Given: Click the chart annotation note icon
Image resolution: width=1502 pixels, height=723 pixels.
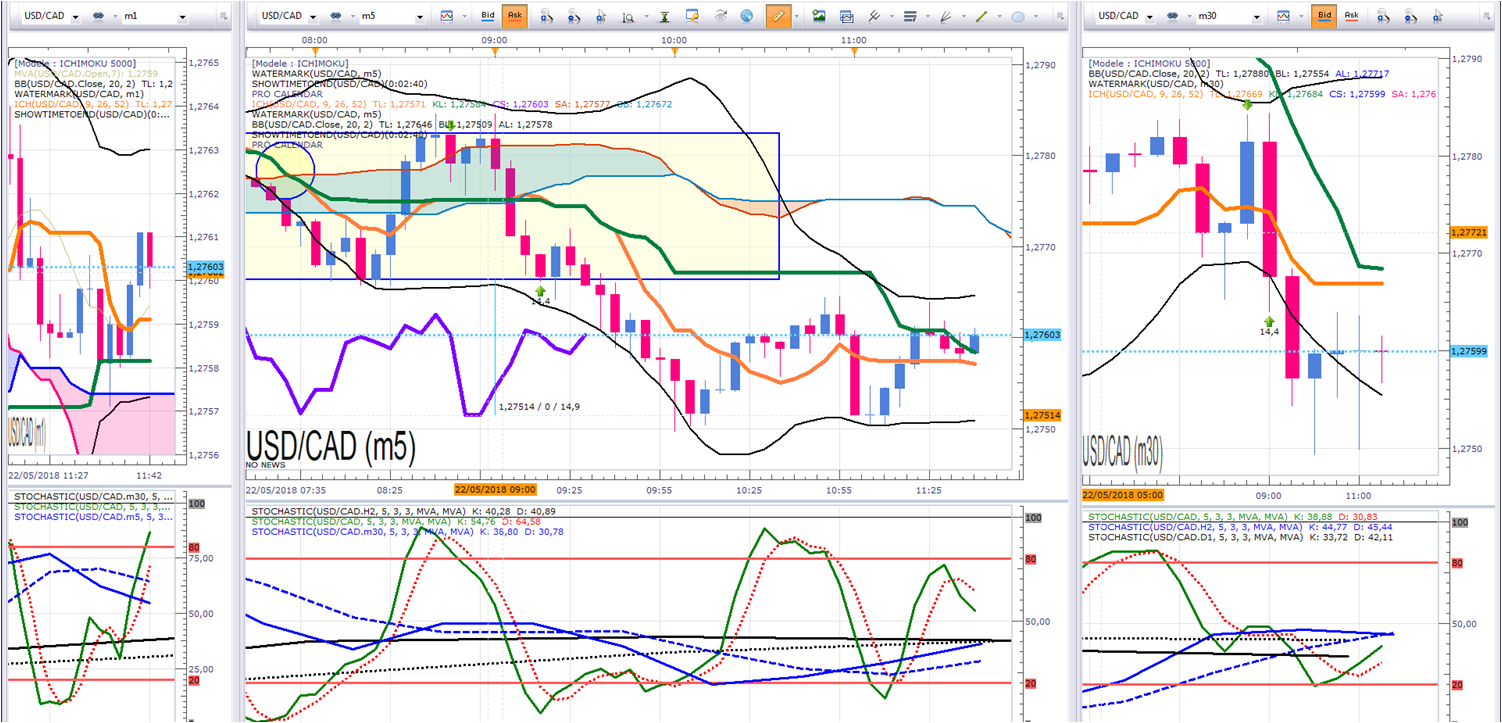Looking at the screenshot, I should [692, 16].
